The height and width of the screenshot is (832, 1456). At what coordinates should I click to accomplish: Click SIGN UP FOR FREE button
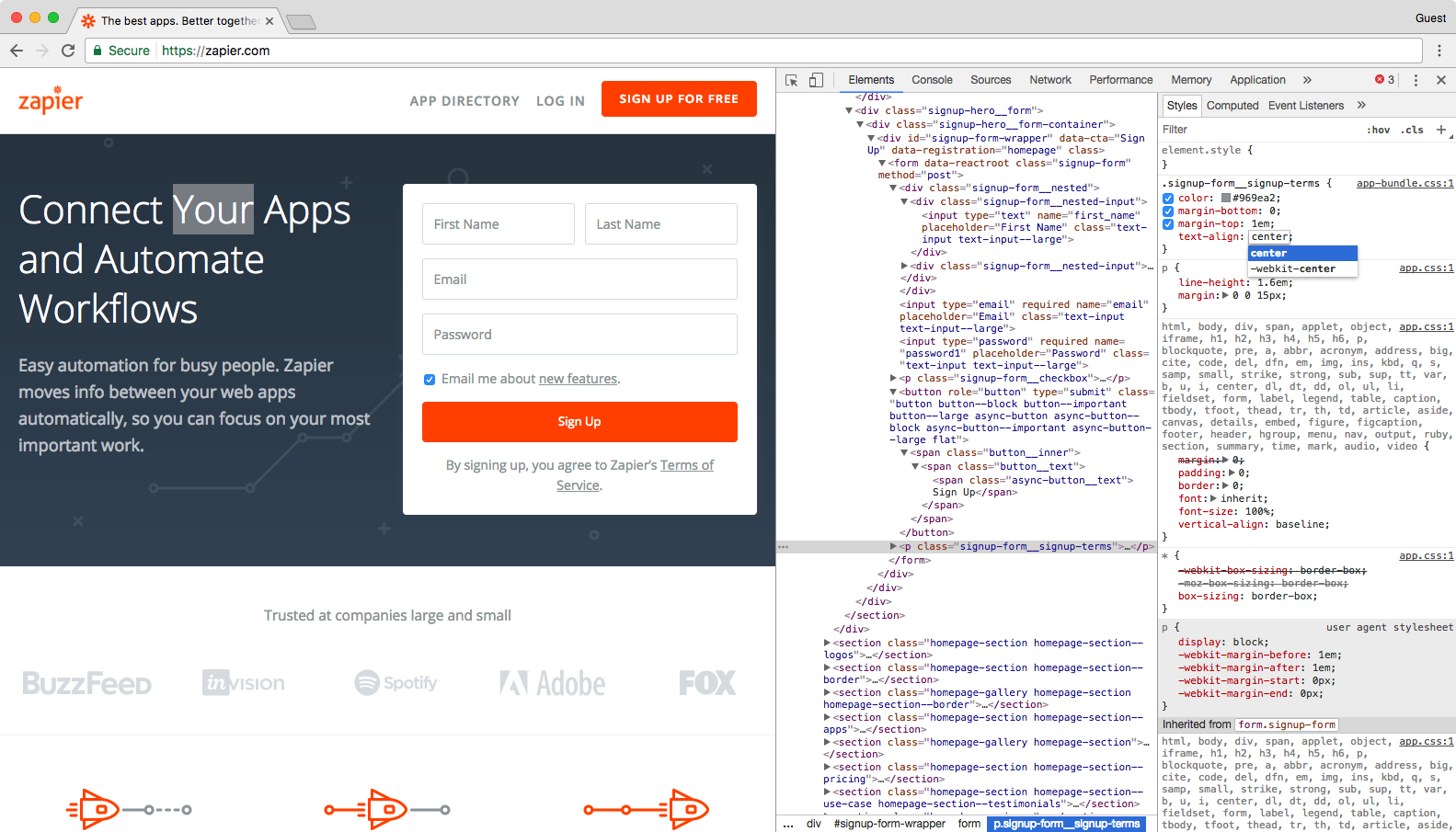coord(679,99)
